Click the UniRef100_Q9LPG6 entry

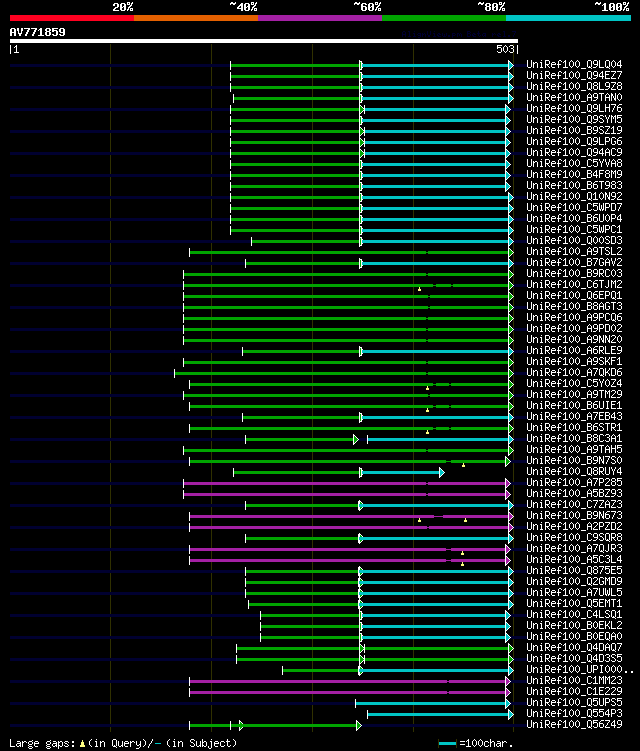pos(574,141)
